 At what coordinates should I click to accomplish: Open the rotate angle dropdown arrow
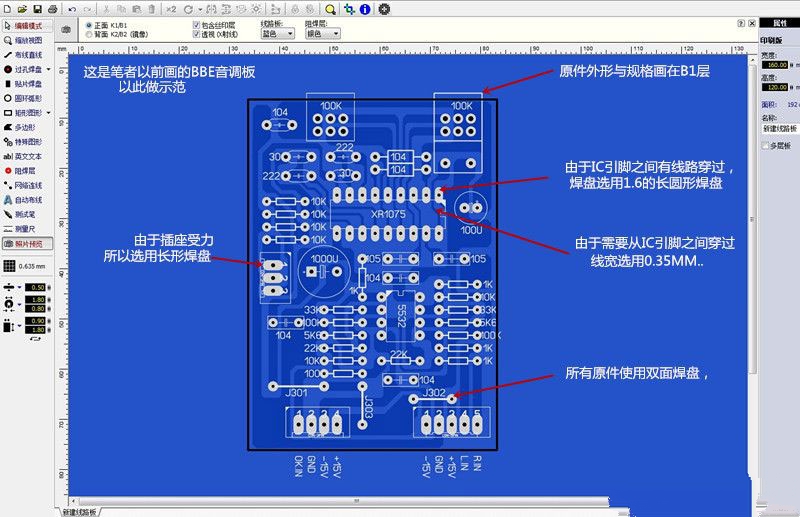pyautogui.click(x=199, y=10)
